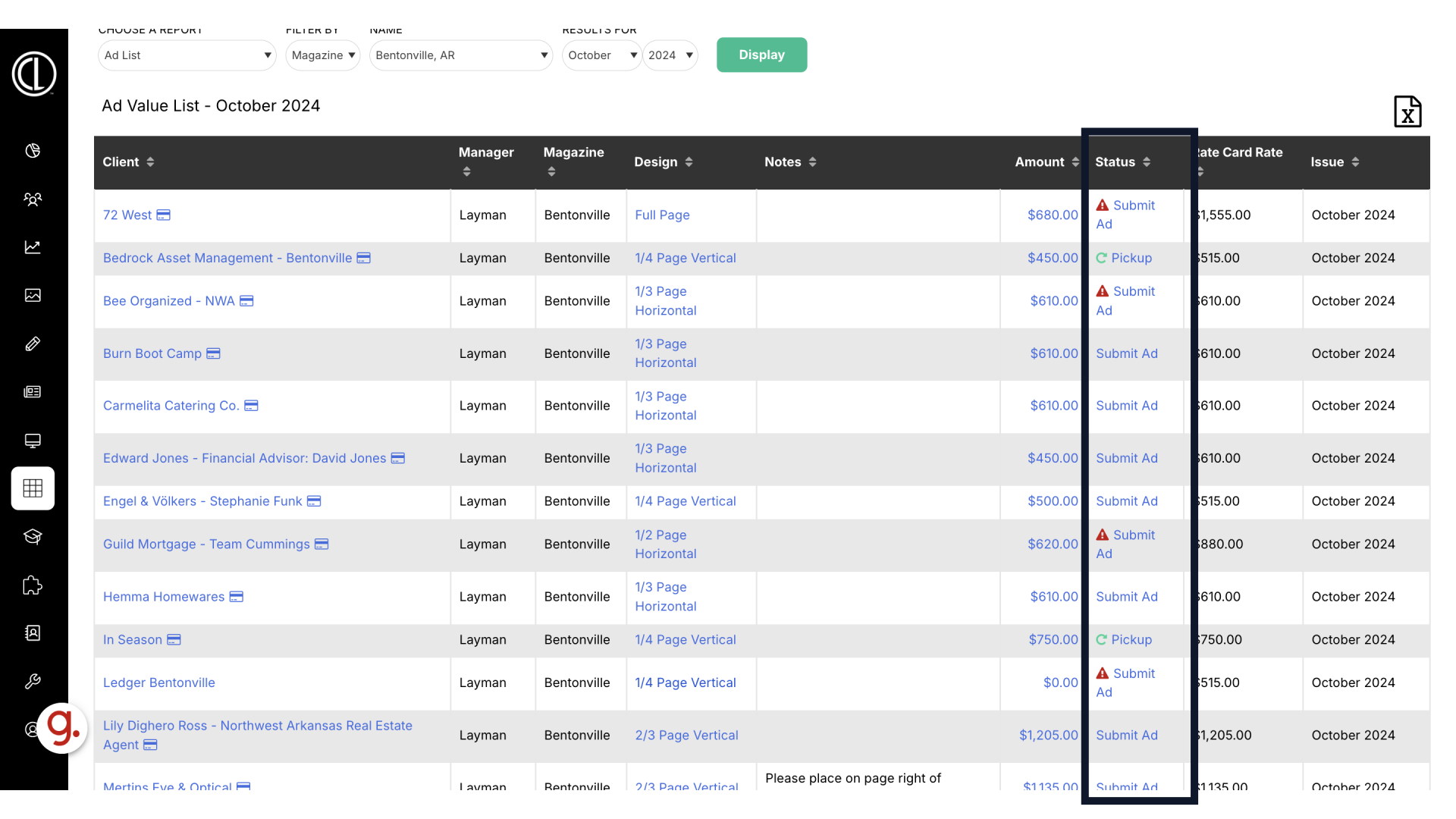The width and height of the screenshot is (1456, 819).
Task: Click card icon next to Bee Organized - NWA
Action: pyautogui.click(x=246, y=301)
